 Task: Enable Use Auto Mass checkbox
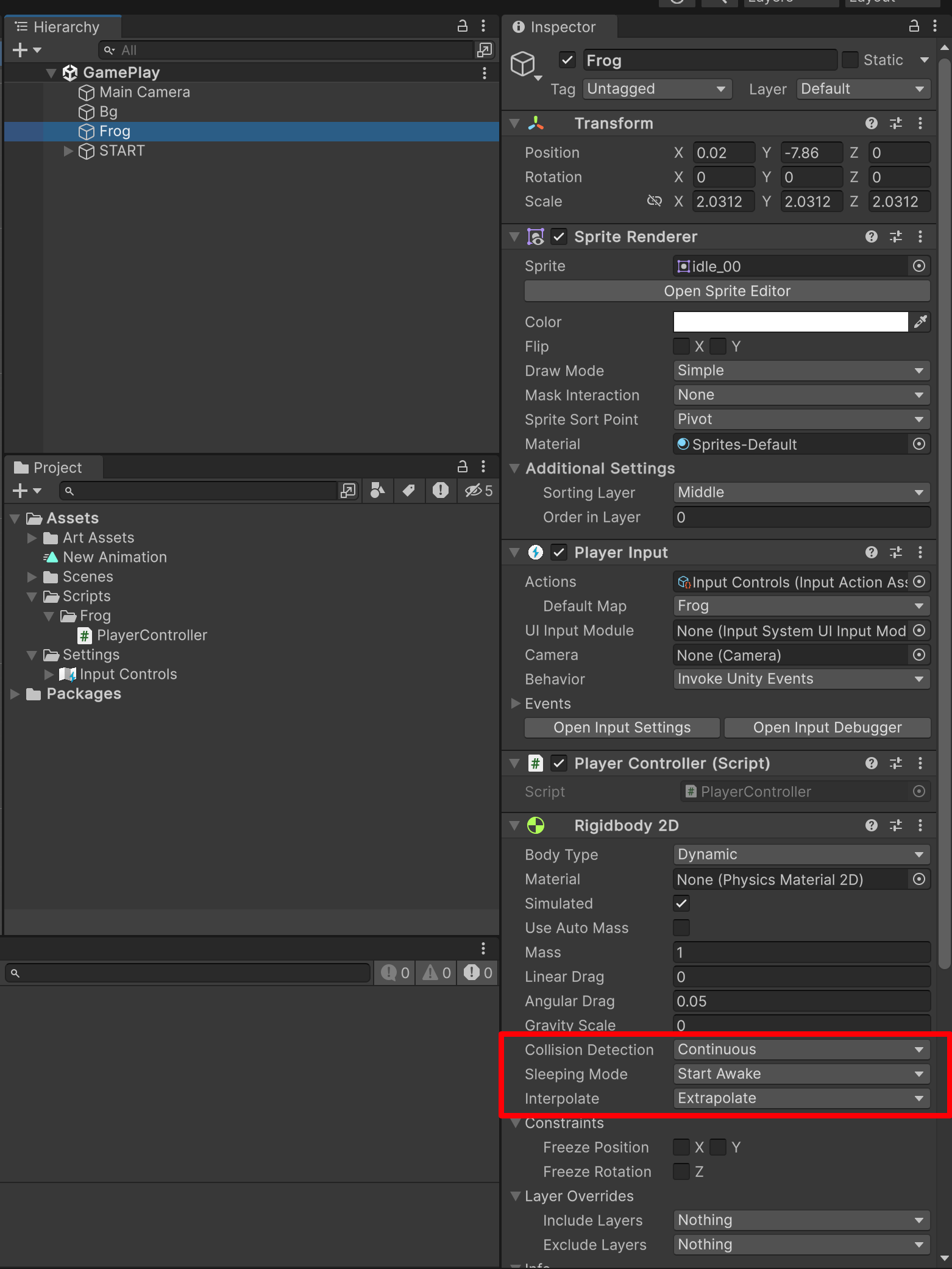pos(681,928)
